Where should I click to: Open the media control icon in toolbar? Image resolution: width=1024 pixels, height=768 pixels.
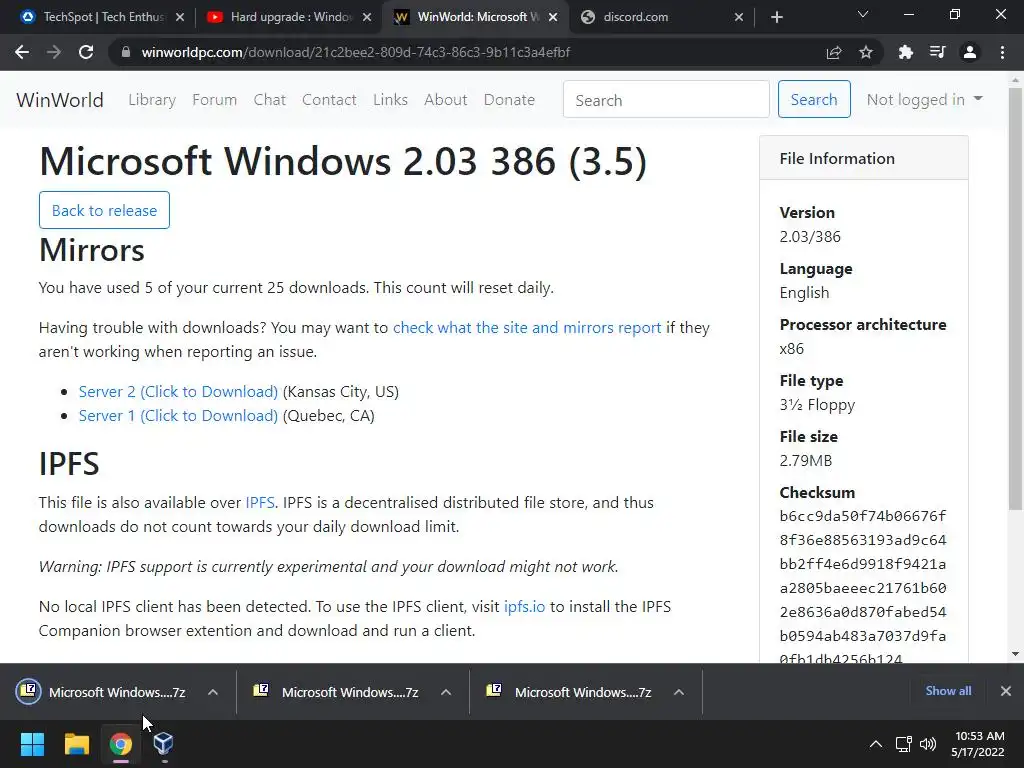[x=938, y=52]
